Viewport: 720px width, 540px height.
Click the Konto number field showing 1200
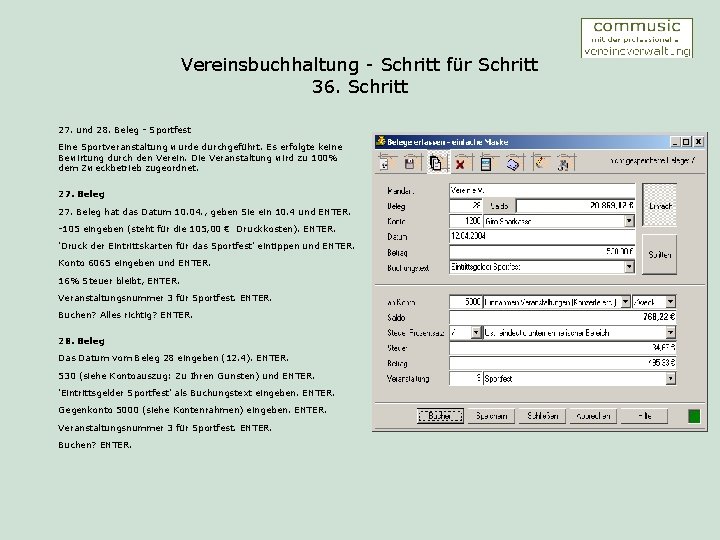466,221
